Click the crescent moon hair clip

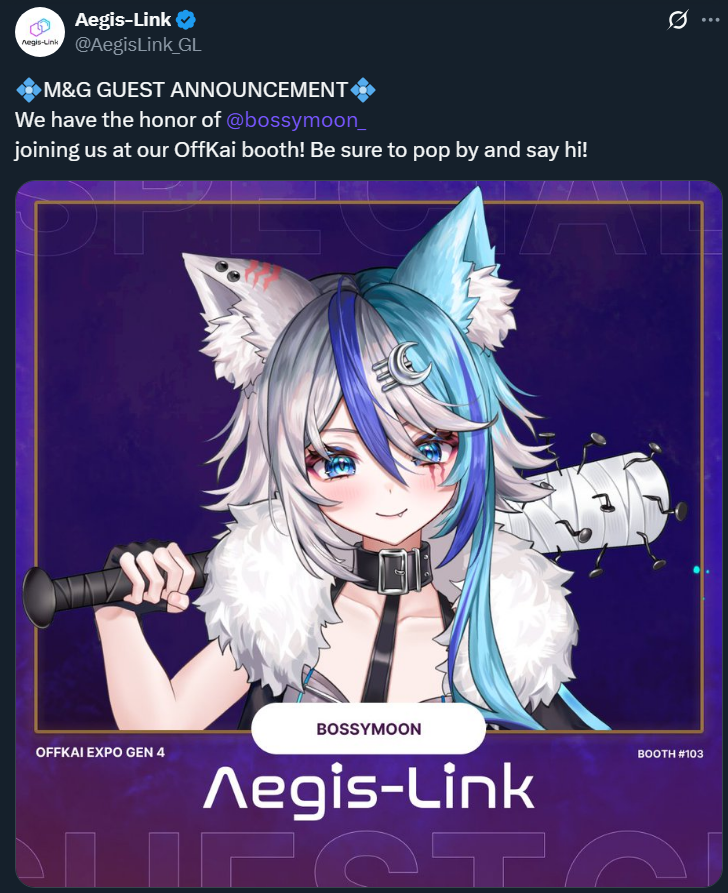point(403,366)
